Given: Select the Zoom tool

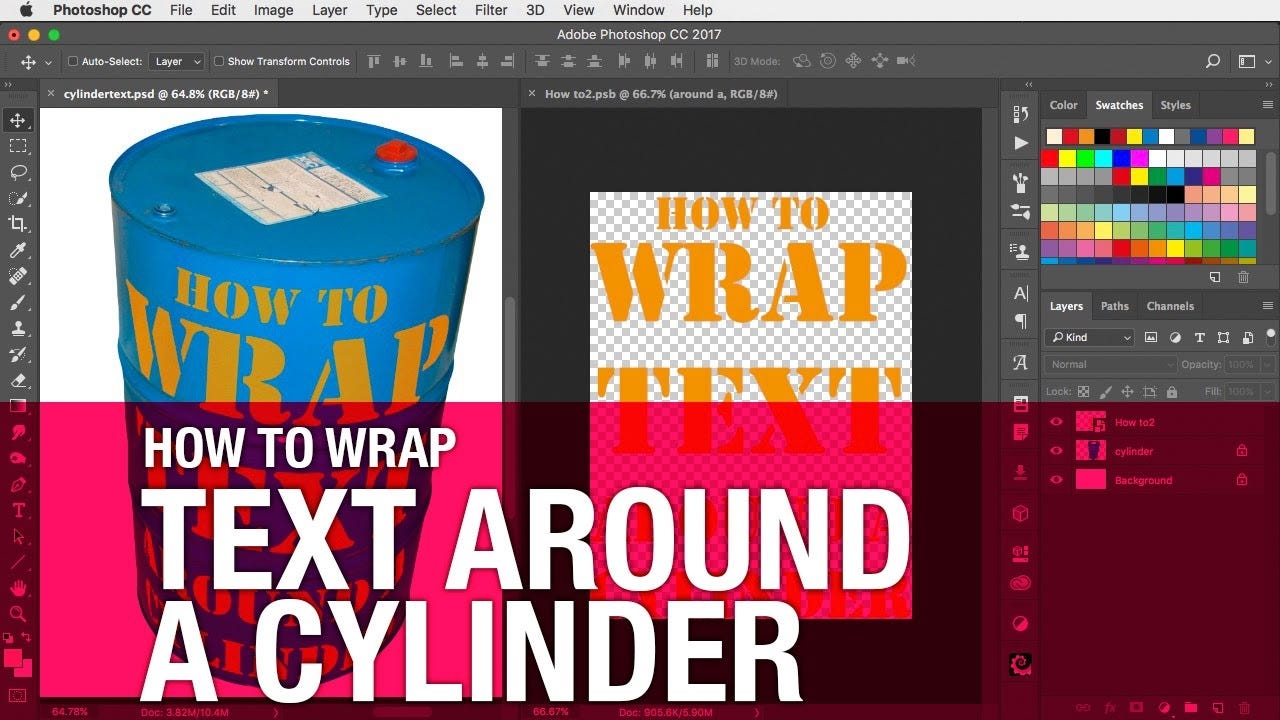Looking at the screenshot, I should tap(18, 614).
